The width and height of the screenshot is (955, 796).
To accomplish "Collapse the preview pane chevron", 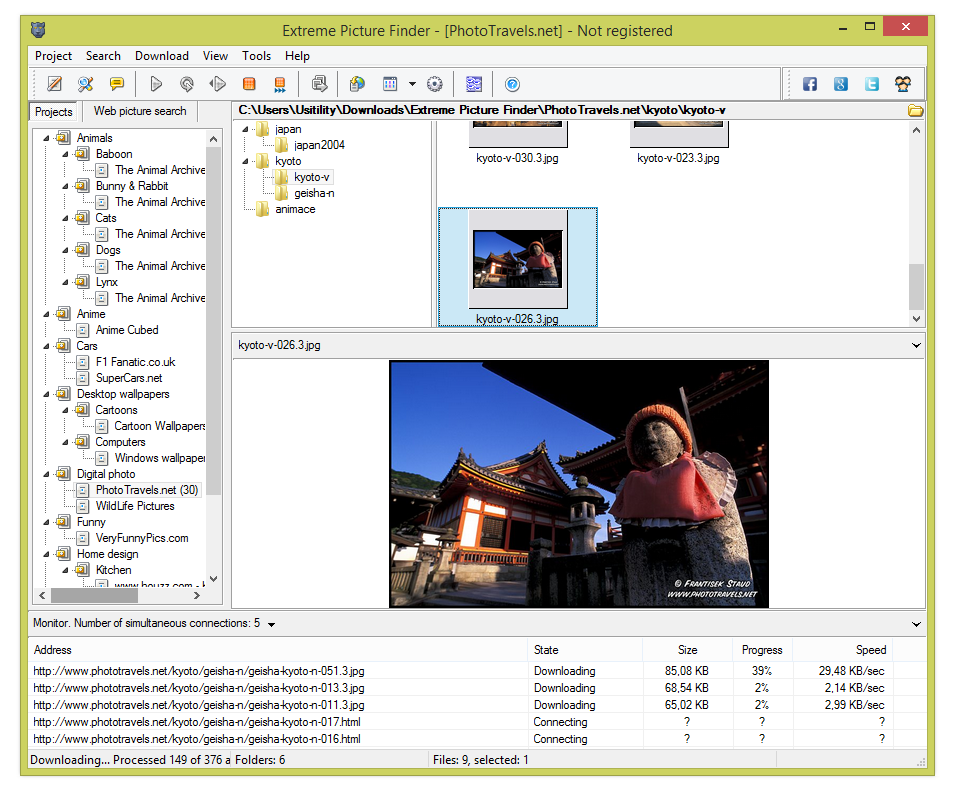I will pyautogui.click(x=916, y=345).
